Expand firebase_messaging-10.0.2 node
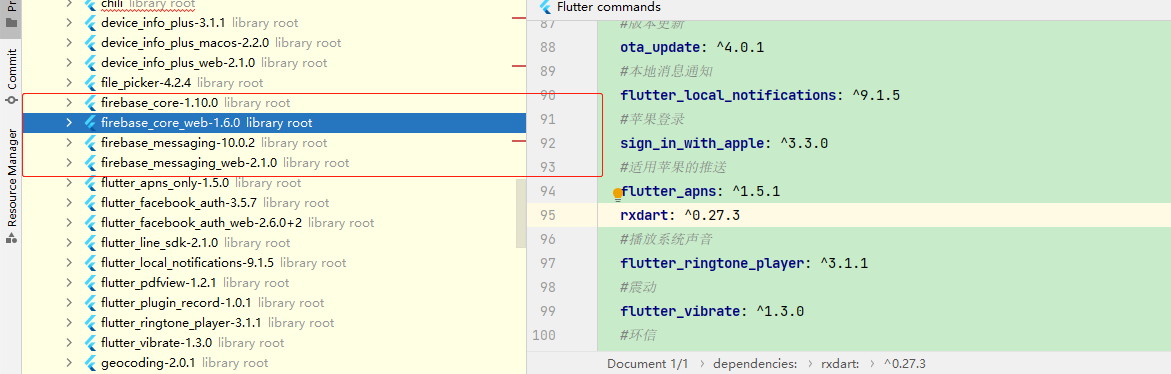The width and height of the screenshot is (1171, 374). [x=69, y=143]
